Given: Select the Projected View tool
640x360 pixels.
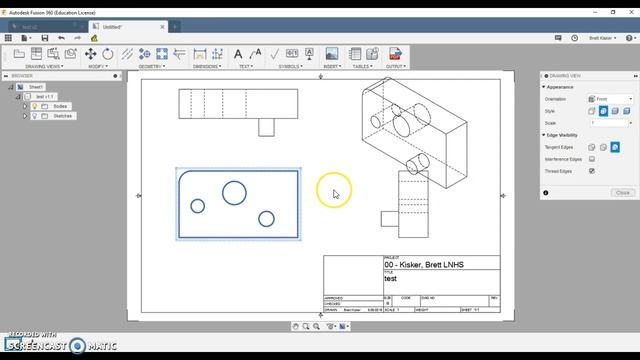Looking at the screenshot, I should tap(36, 54).
